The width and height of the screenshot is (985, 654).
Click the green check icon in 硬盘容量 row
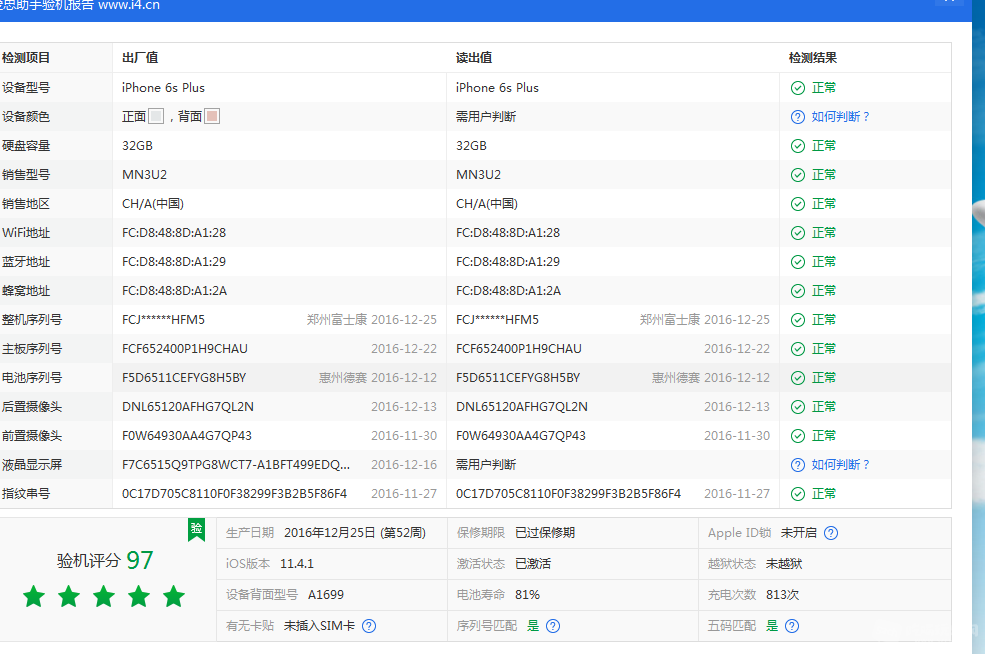click(x=798, y=146)
